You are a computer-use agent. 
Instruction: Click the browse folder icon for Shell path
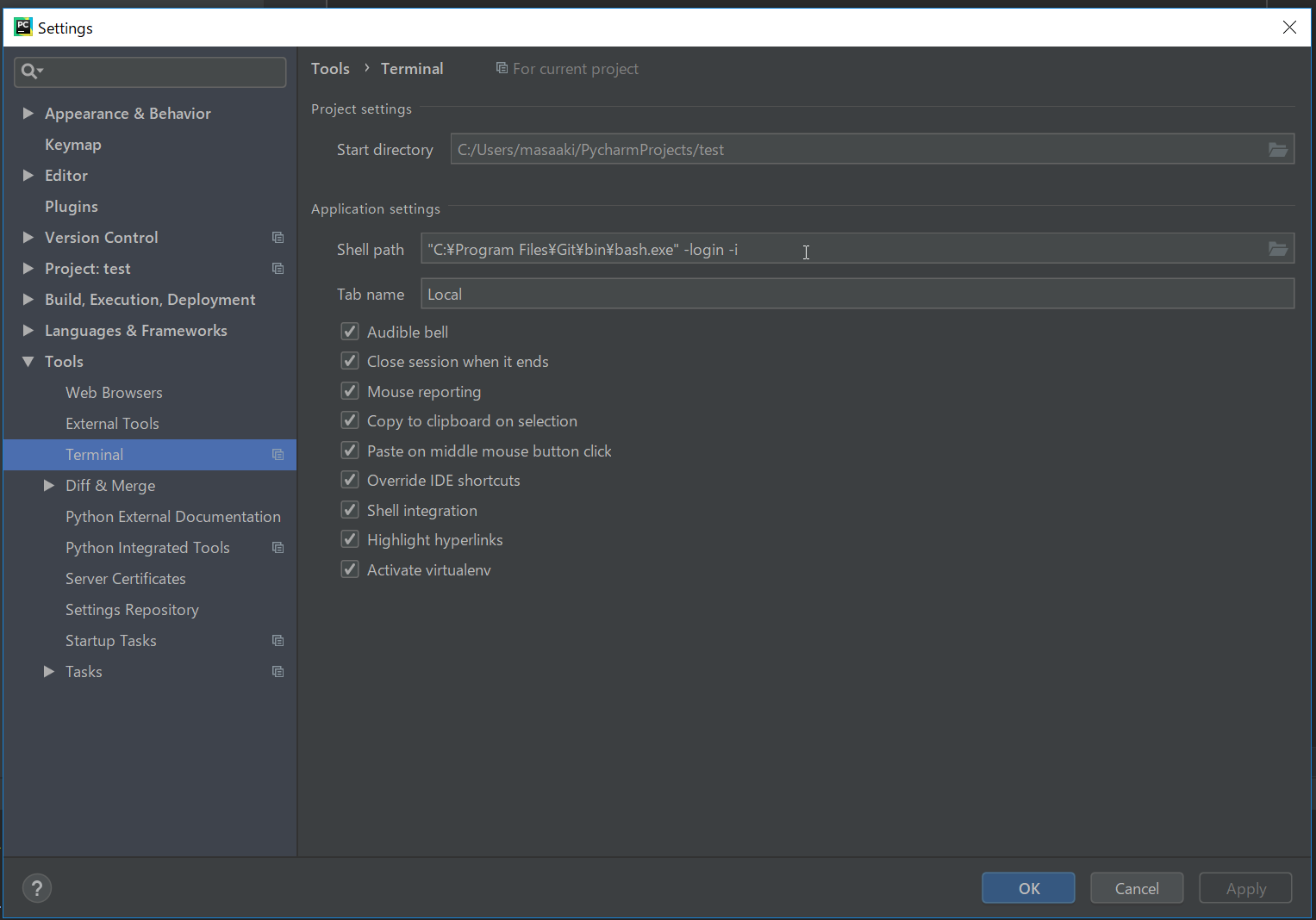tap(1278, 248)
